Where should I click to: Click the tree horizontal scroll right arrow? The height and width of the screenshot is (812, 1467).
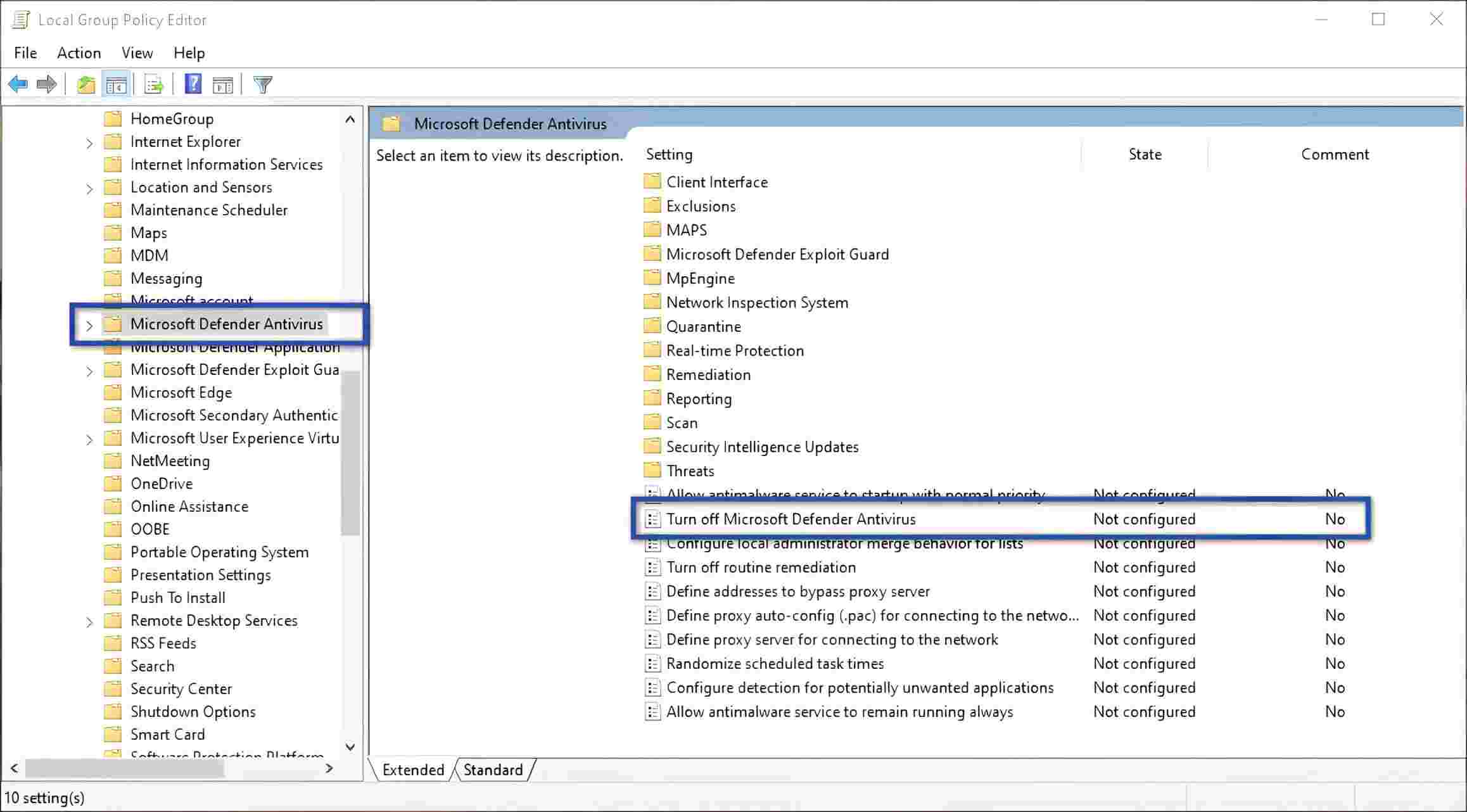[x=329, y=768]
